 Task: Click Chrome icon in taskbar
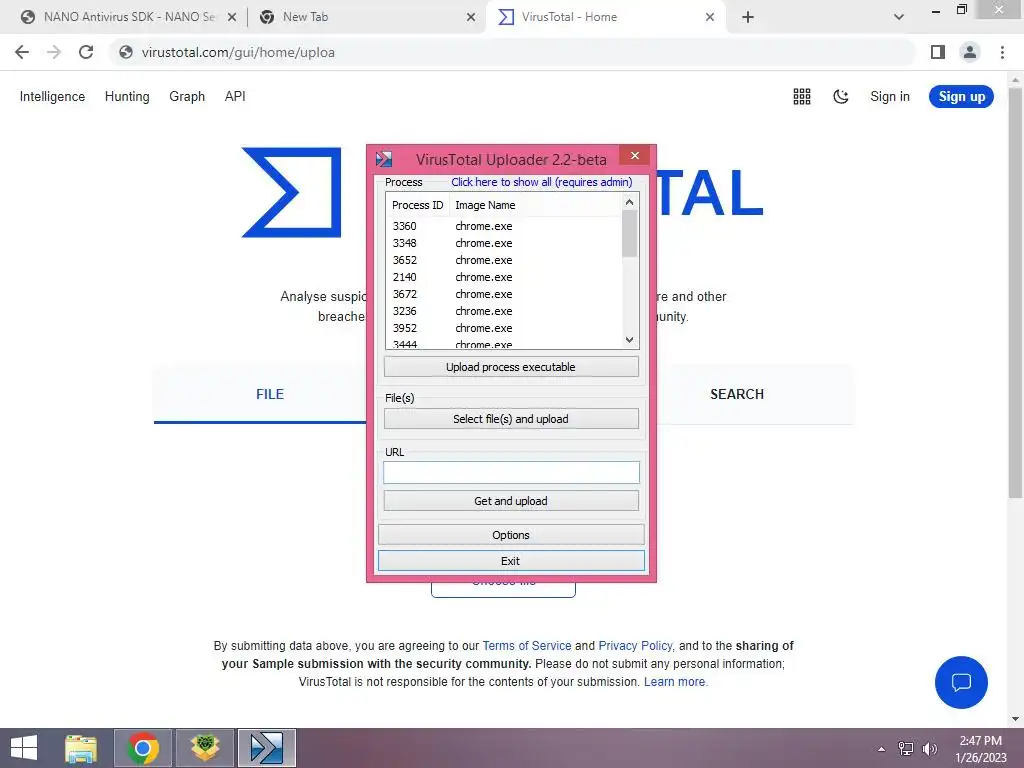(143, 748)
